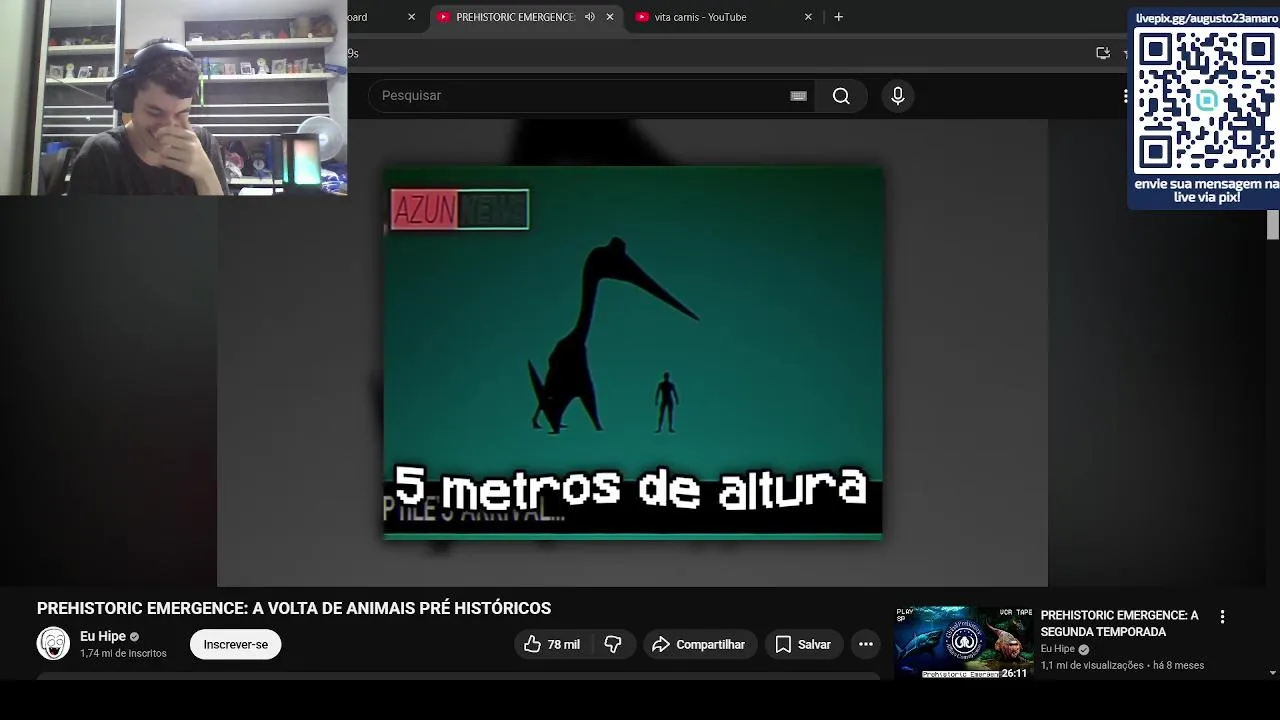
Task: Start voice search with the microphone
Action: 898,96
